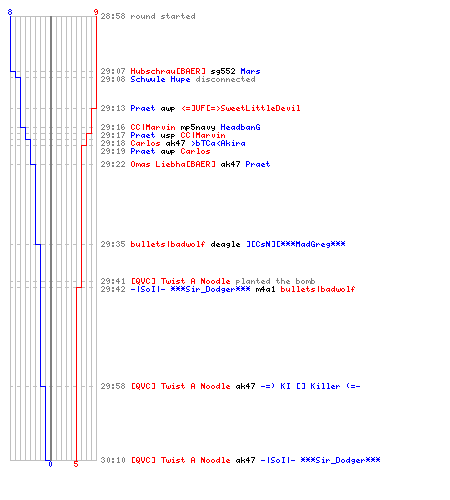Click the 'round started' event text
The width and height of the screenshot is (450, 500).
coord(163,16)
